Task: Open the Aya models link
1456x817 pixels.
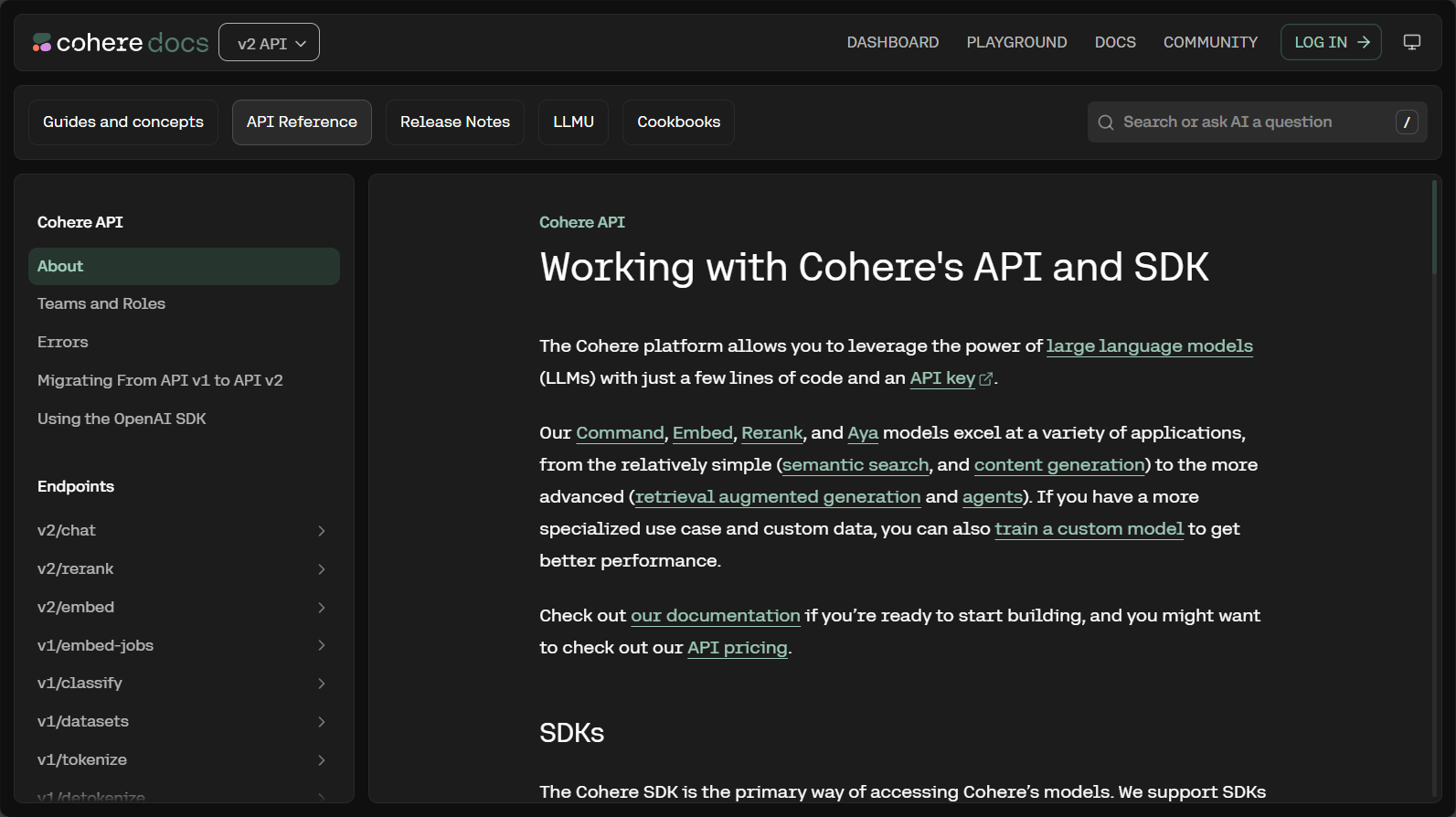Action: (863, 433)
